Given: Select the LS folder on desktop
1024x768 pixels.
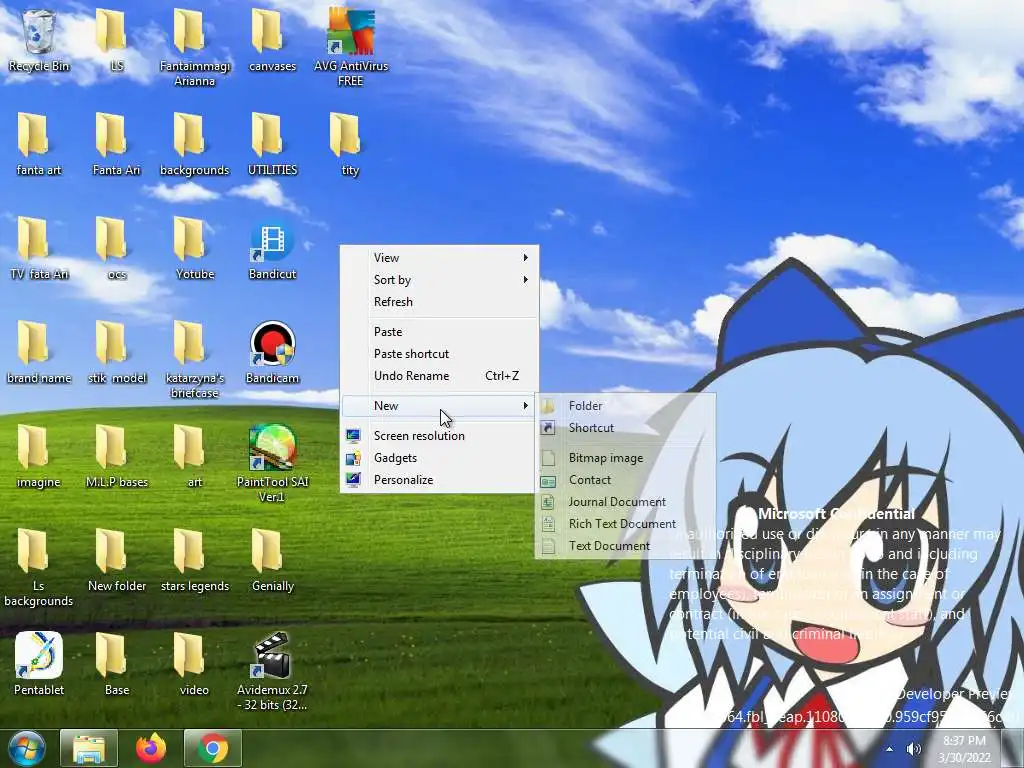Looking at the screenshot, I should click(116, 40).
